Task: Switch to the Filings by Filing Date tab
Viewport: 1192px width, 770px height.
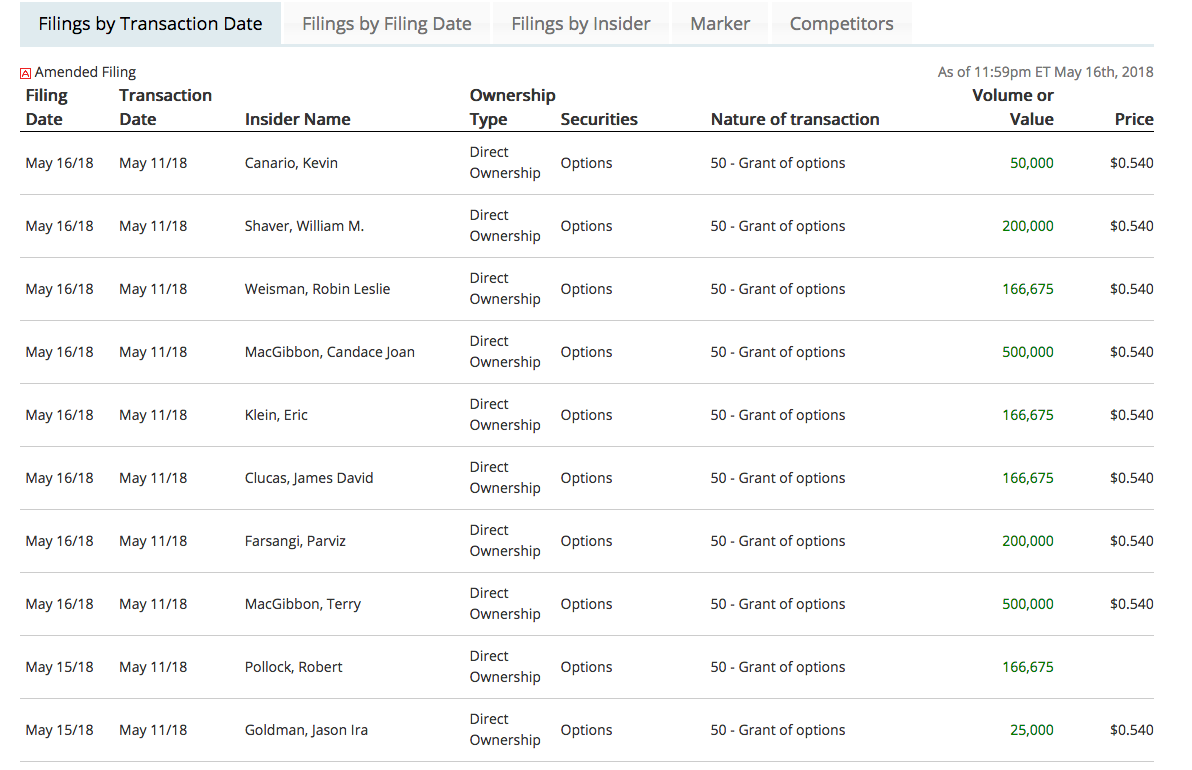Action: [386, 24]
